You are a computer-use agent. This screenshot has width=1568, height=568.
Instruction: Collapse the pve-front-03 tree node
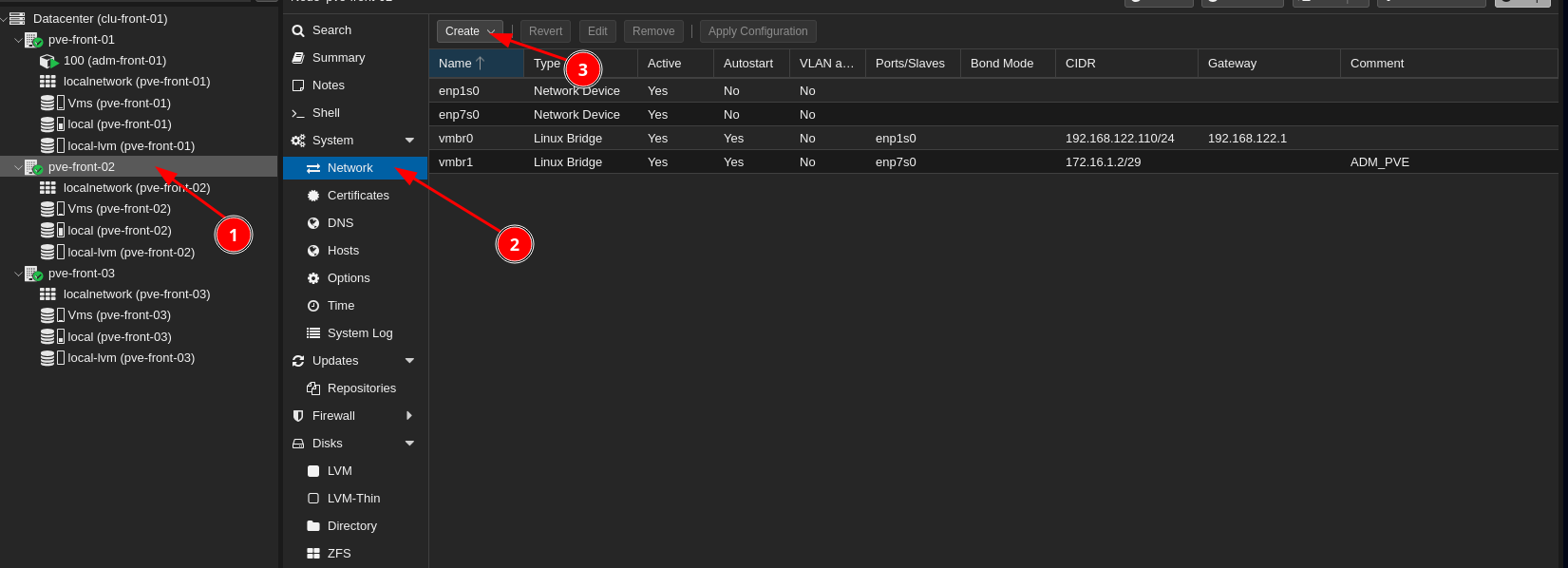(18, 274)
